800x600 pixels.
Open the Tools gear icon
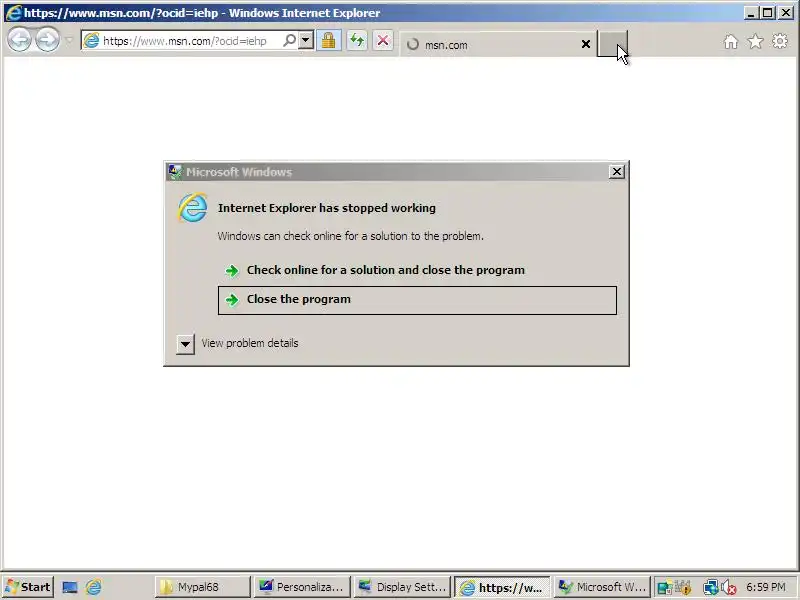pos(780,41)
